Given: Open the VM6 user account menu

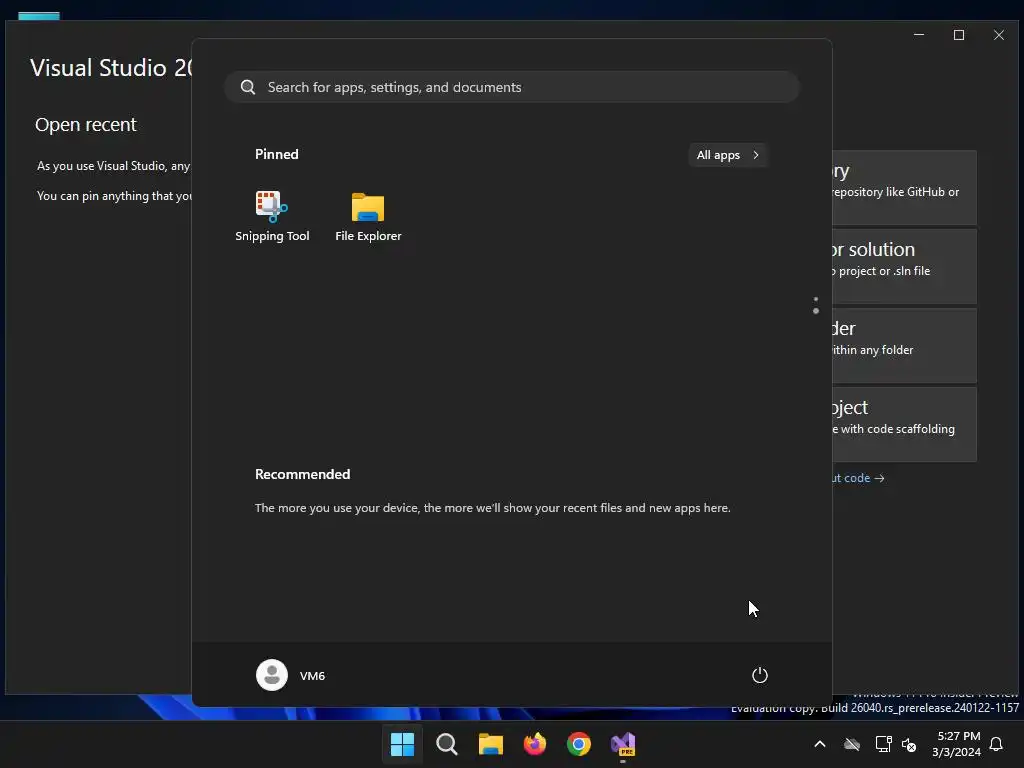Looking at the screenshot, I should [x=291, y=675].
